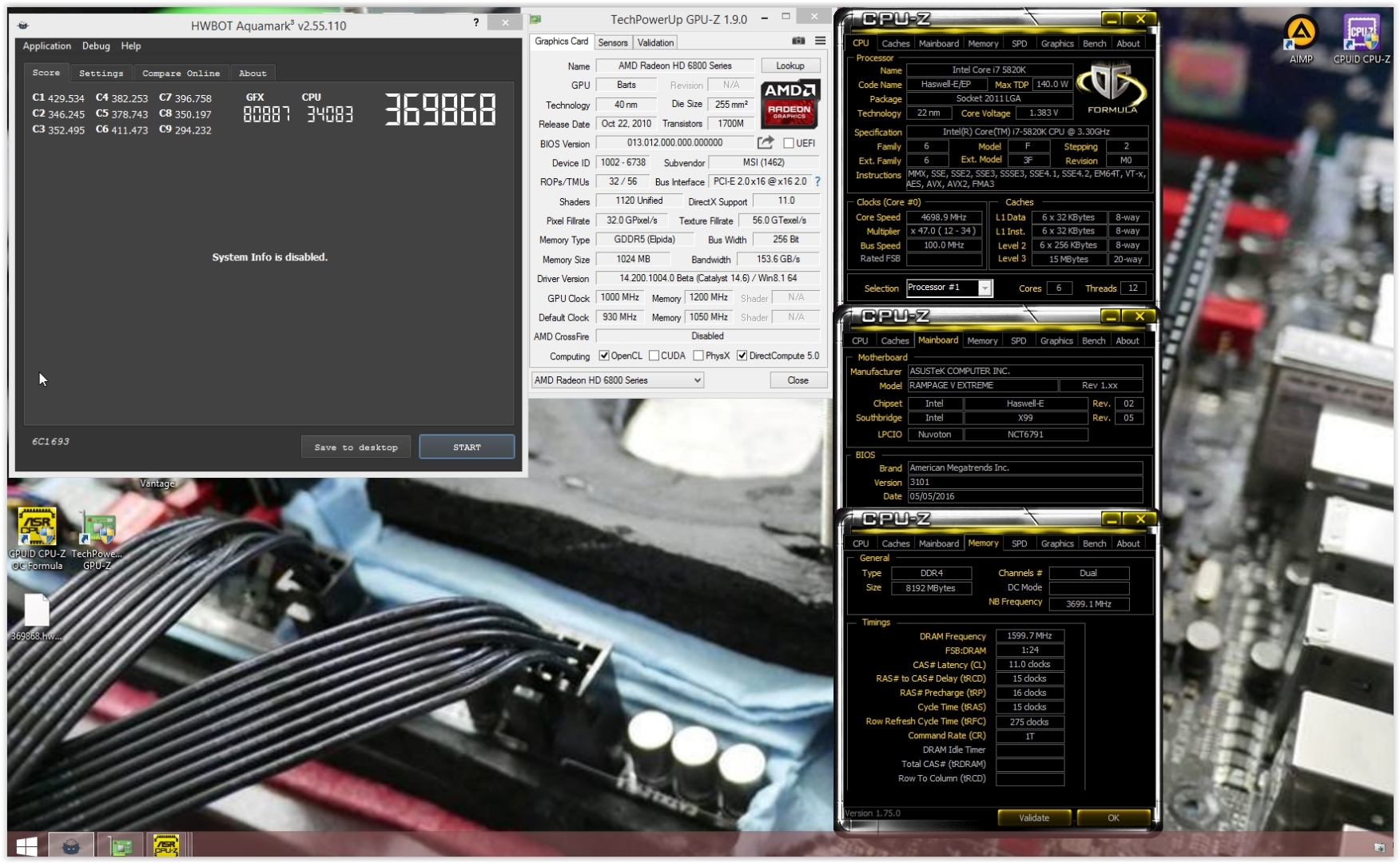Switch to the Settings tab in Aquamark
The width and height of the screenshot is (1400, 863).
click(x=101, y=73)
